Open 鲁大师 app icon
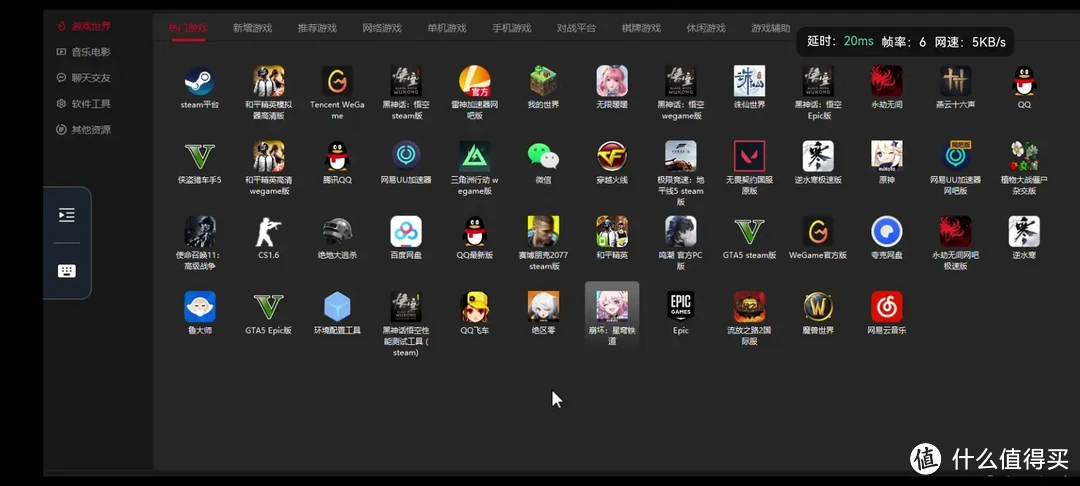 200,306
